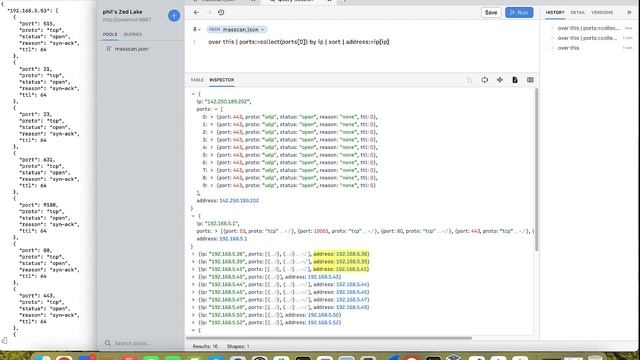This screenshot has height=360, width=640.
Task: Expand the 192.168.5.50 record row
Action: 193,315
